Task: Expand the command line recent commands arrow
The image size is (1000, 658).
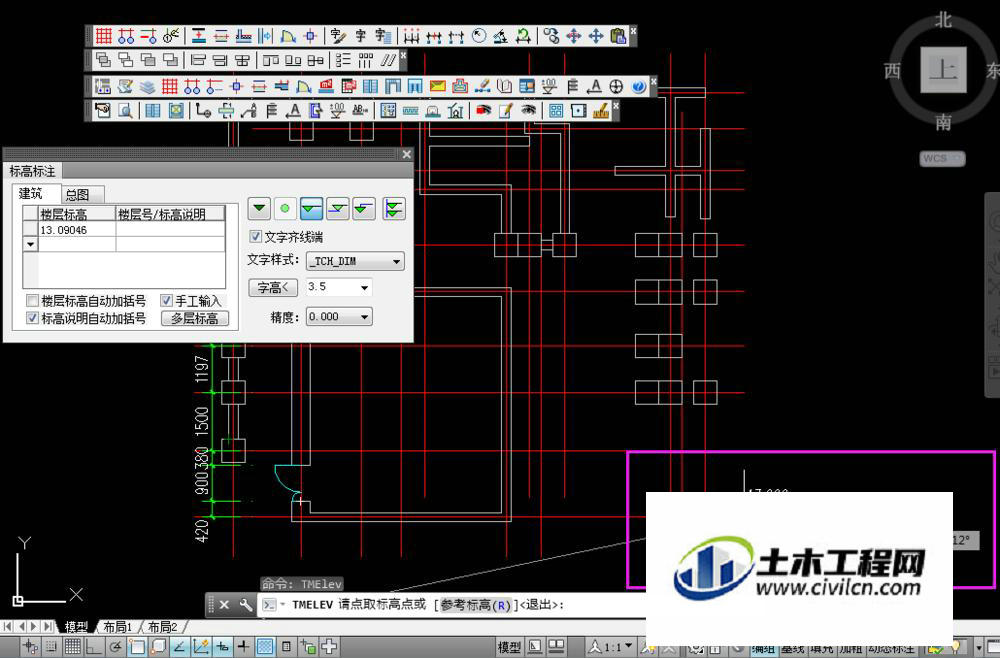Action: (282, 604)
